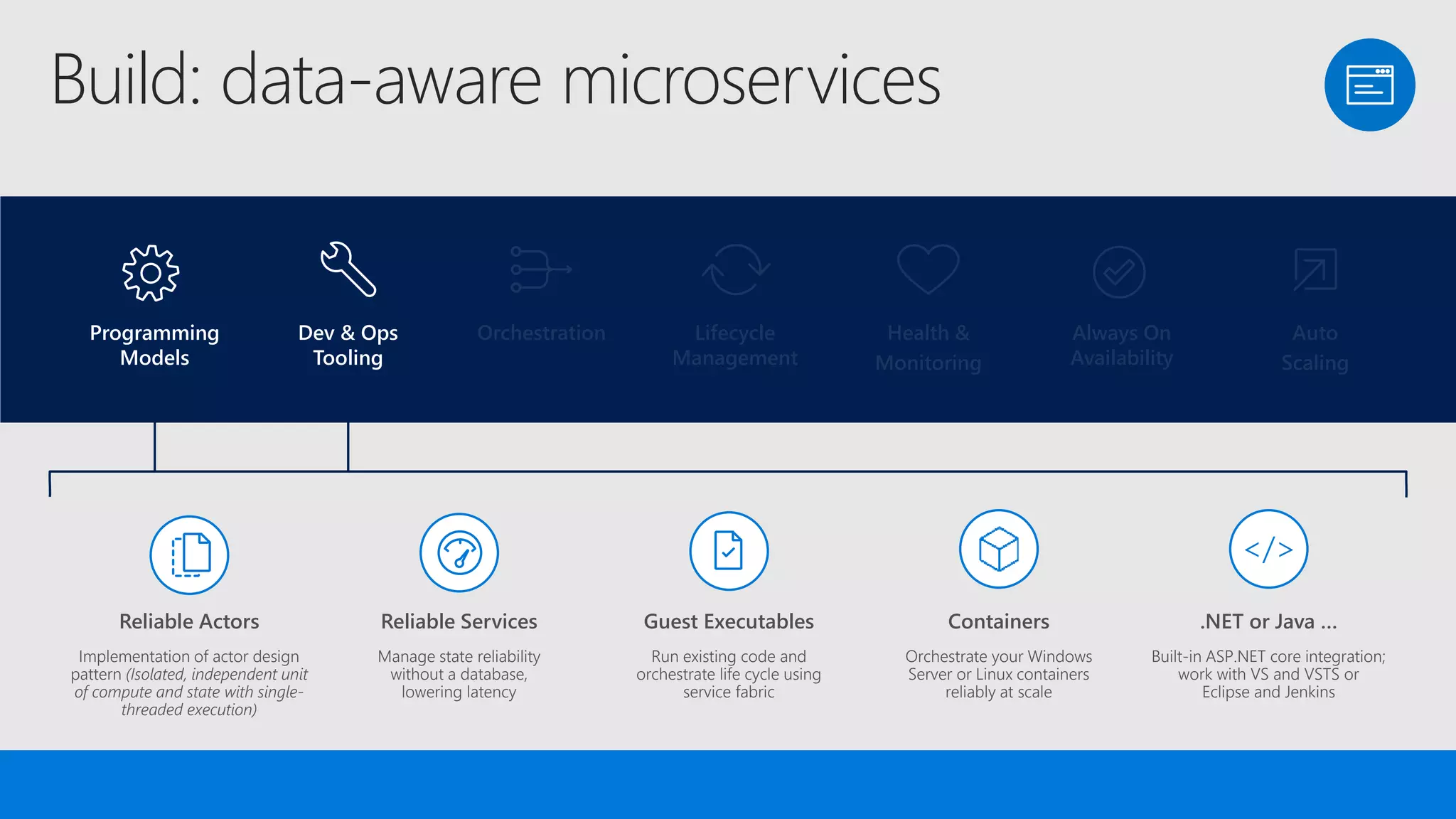Select the Orchestration label
1456x819 pixels.
(x=541, y=333)
